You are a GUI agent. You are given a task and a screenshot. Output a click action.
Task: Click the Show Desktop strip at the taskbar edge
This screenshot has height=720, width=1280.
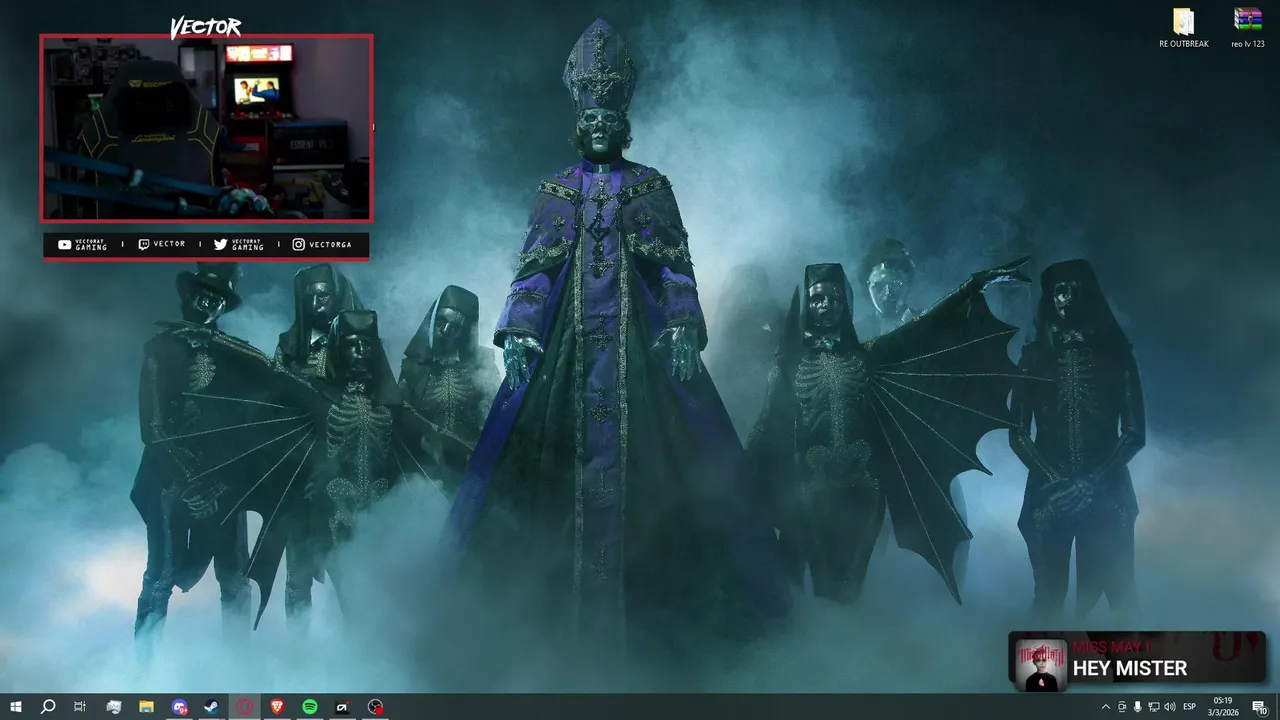[1278, 707]
